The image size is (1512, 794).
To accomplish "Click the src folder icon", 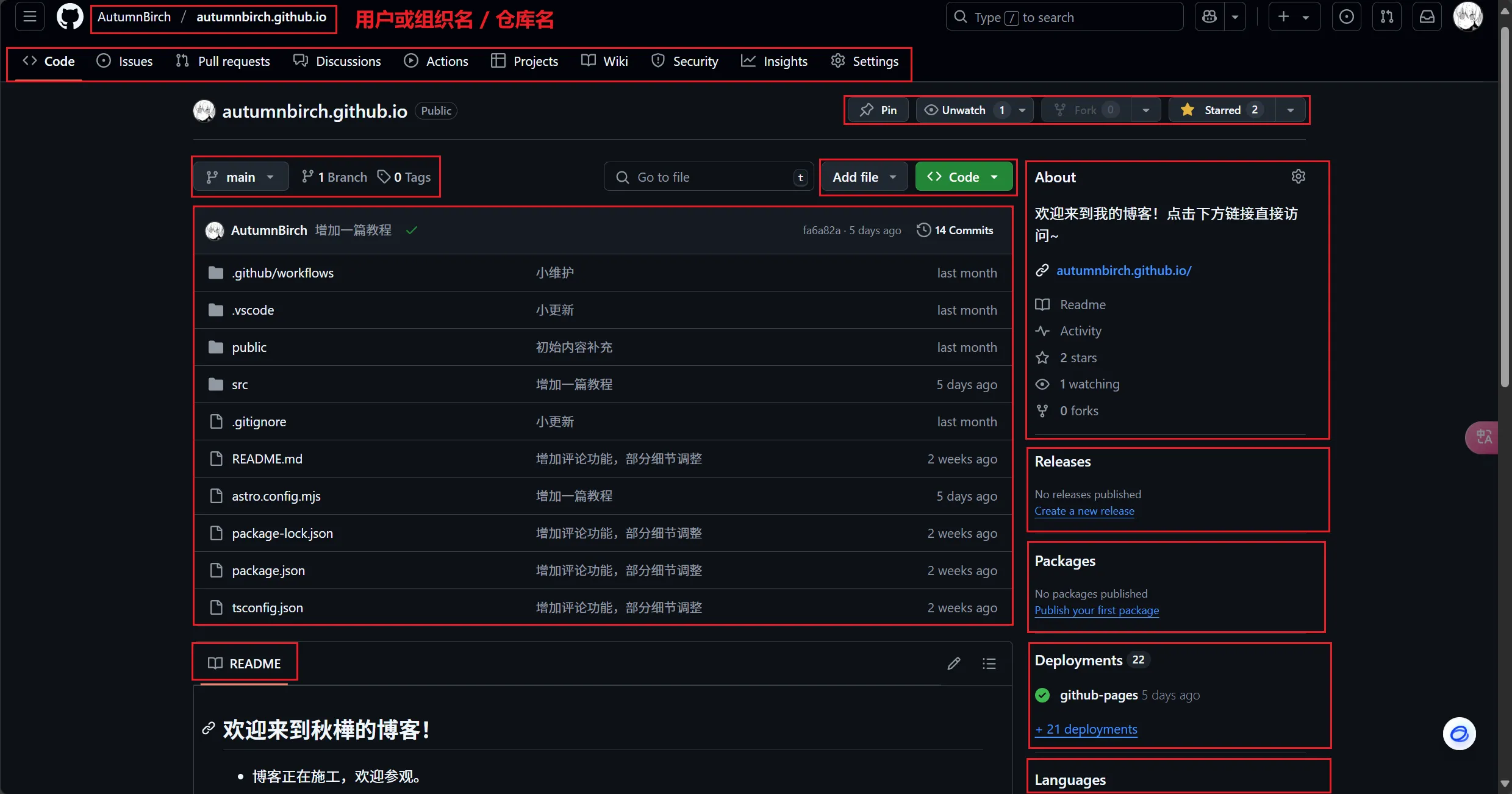I will coord(215,384).
